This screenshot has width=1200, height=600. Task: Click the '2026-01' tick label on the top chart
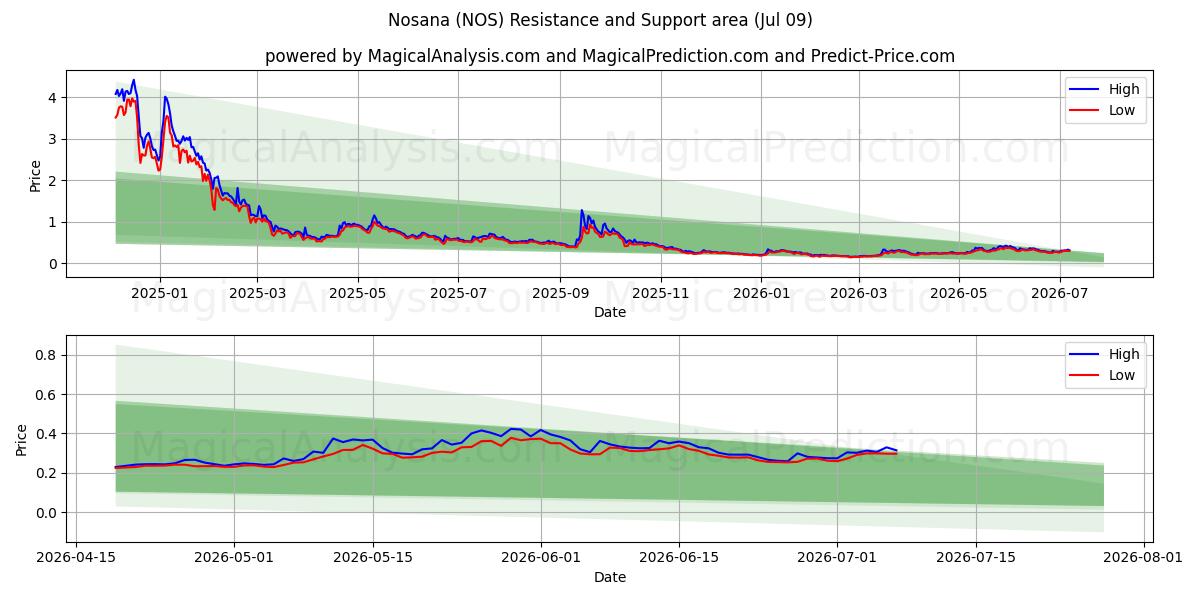(x=761, y=293)
